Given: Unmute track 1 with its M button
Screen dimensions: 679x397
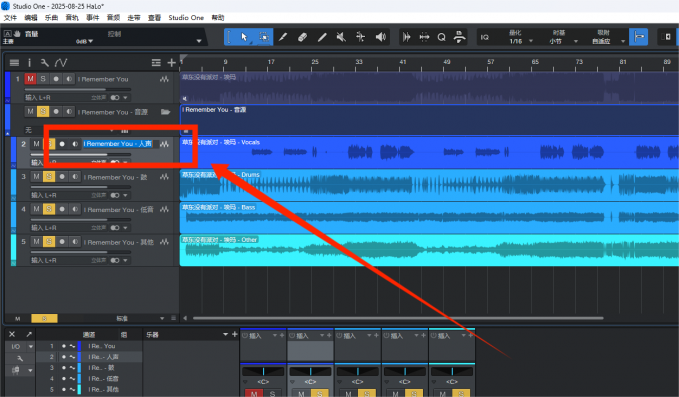Looking at the screenshot, I should pos(30,79).
